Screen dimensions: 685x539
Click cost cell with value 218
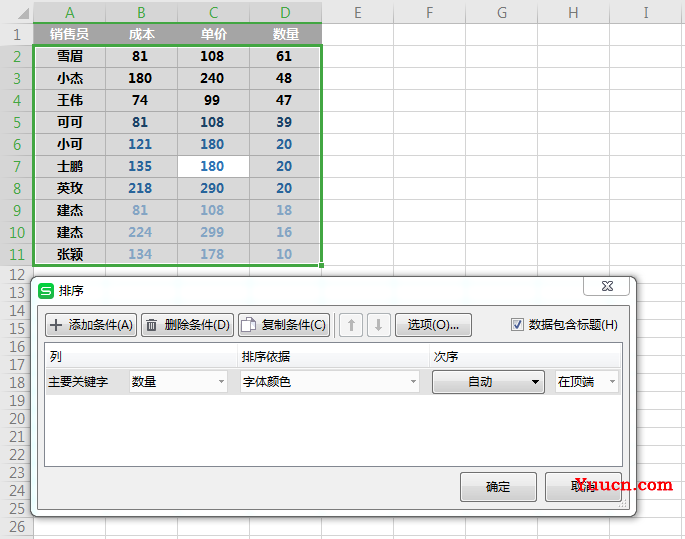pyautogui.click(x=141, y=188)
